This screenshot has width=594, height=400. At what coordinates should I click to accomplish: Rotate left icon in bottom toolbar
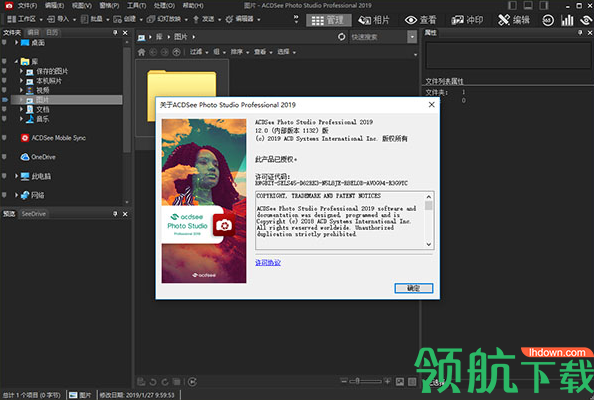[153, 382]
